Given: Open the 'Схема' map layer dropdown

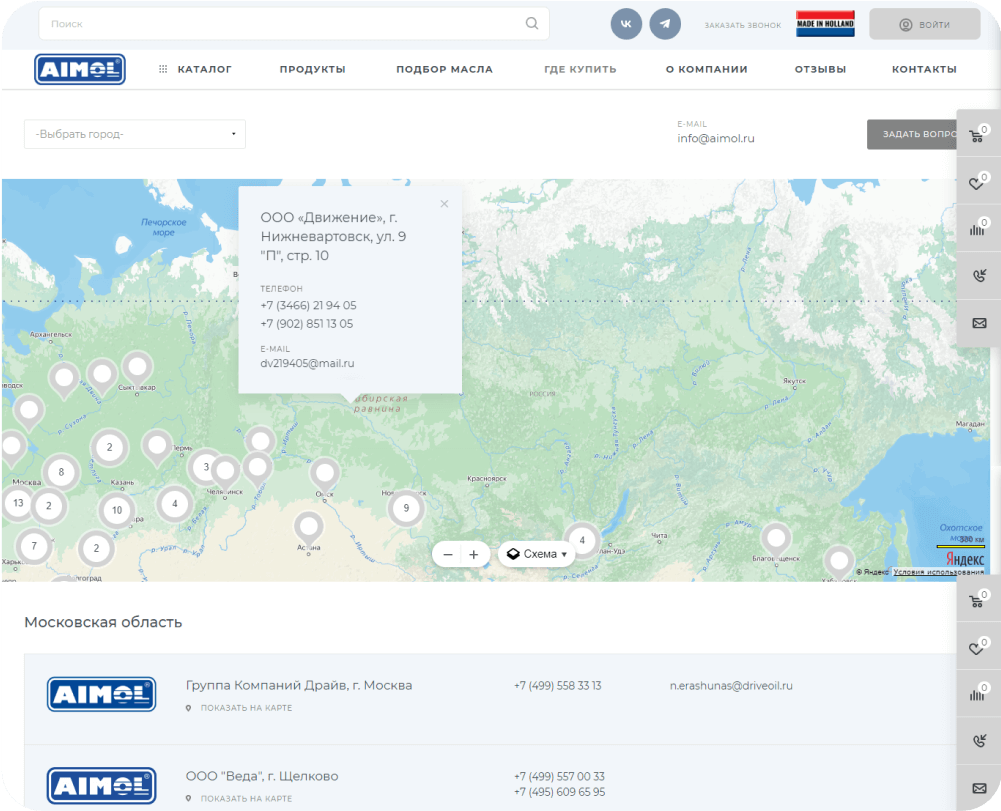Looking at the screenshot, I should click(537, 554).
